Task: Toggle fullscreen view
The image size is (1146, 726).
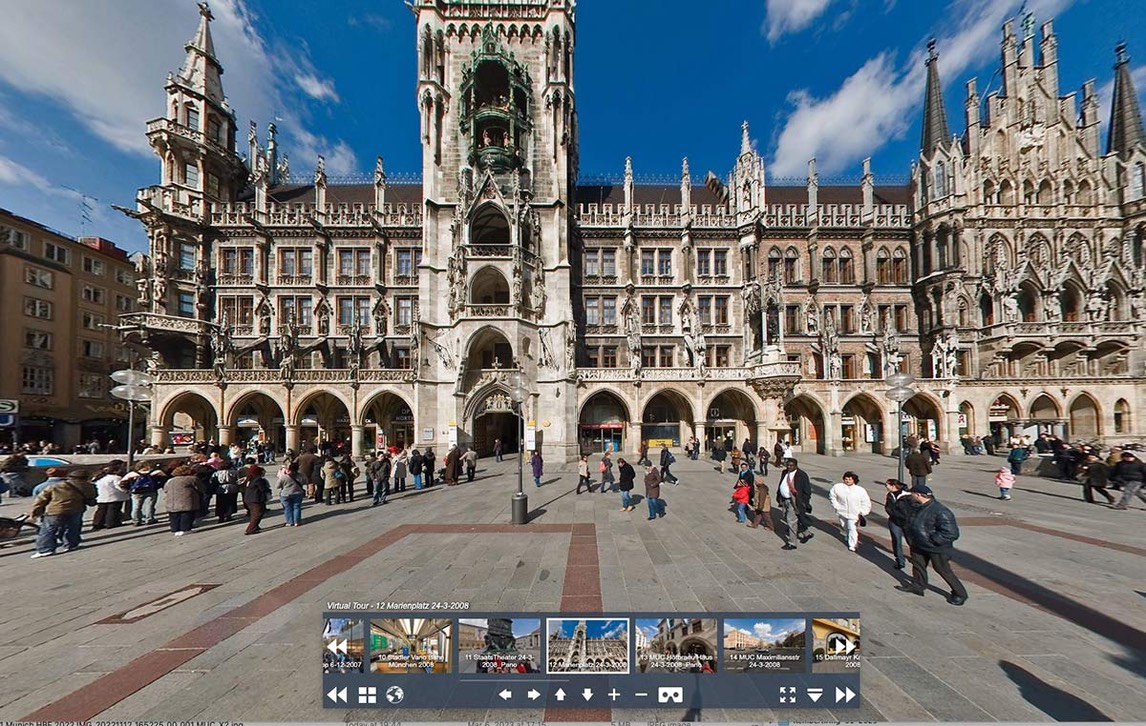Action: tap(787, 694)
